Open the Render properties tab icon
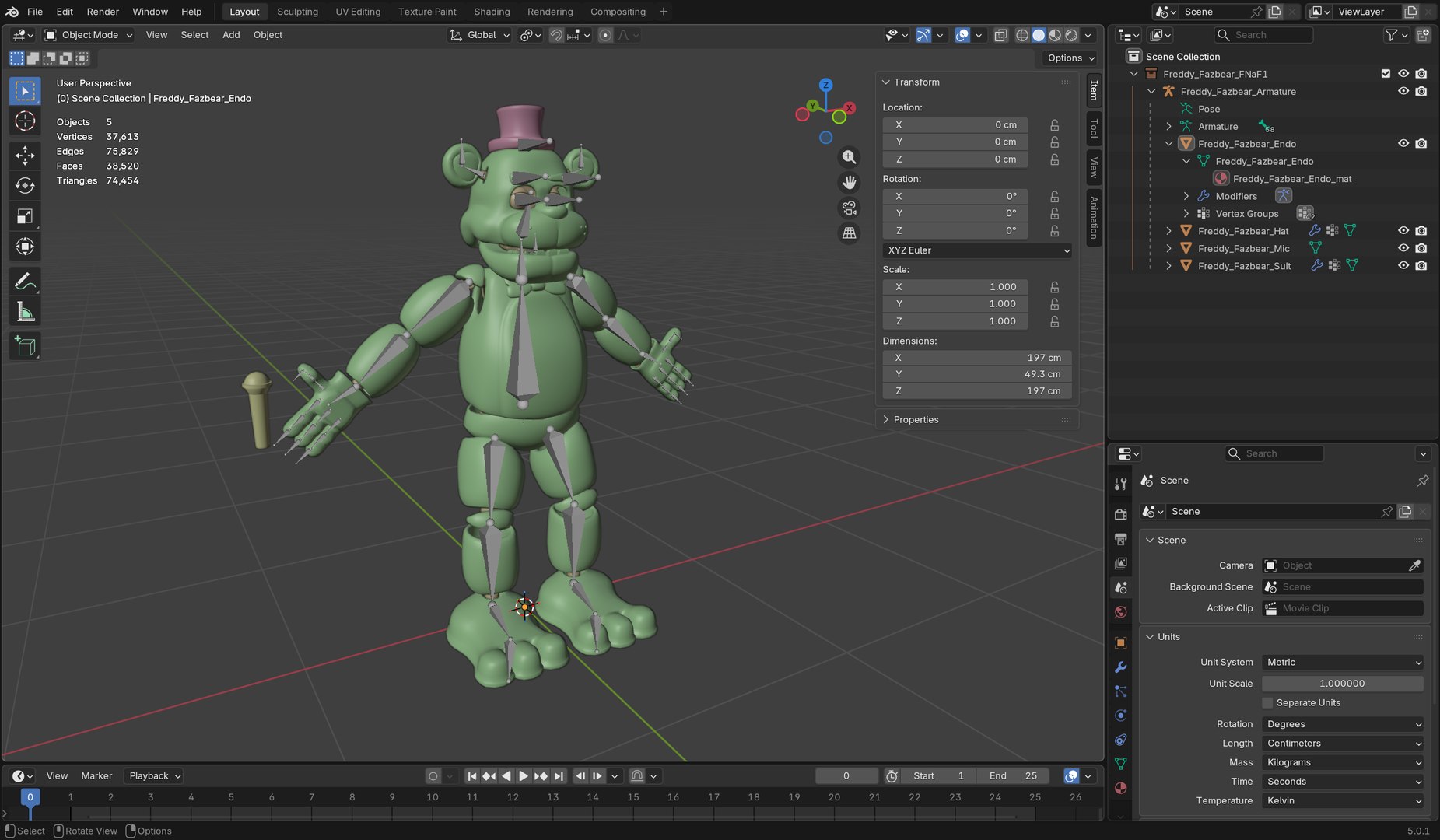1440x840 pixels. coord(1120,514)
